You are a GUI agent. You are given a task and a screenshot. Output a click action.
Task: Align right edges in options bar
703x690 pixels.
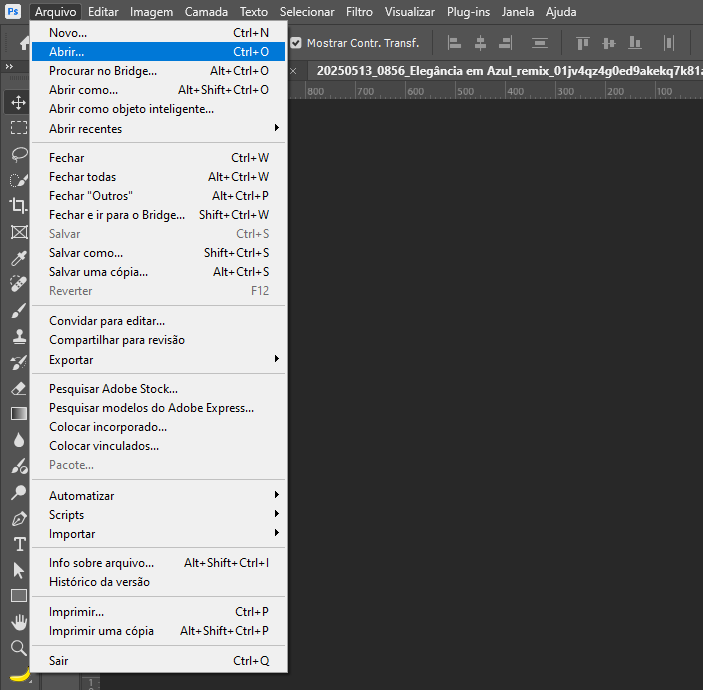coord(506,43)
